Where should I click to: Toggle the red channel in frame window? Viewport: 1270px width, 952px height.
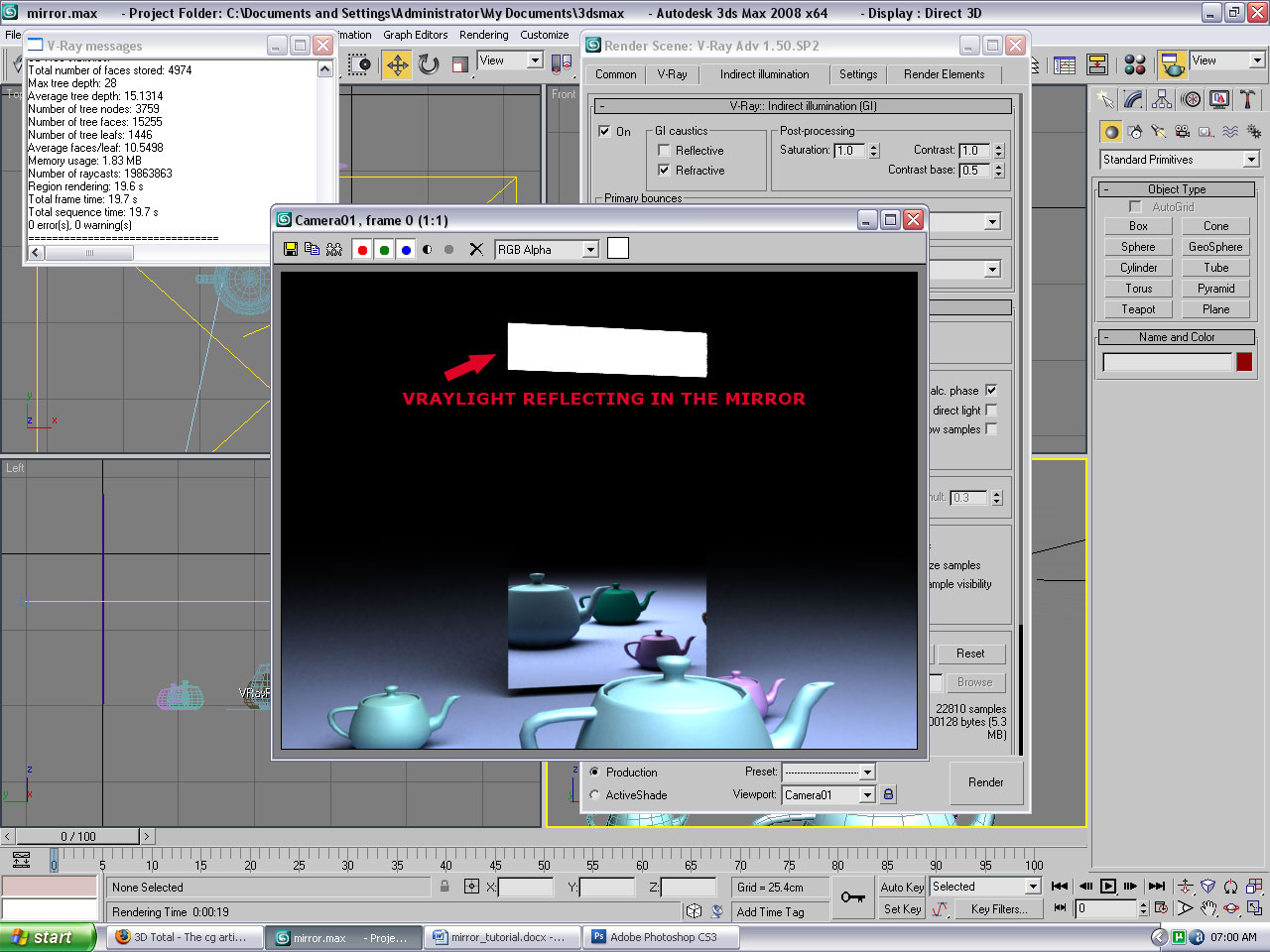point(362,250)
